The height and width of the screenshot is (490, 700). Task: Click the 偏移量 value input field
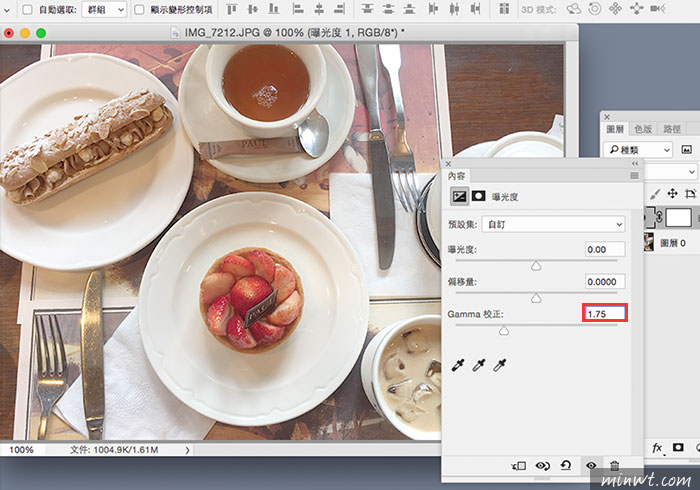pyautogui.click(x=605, y=281)
